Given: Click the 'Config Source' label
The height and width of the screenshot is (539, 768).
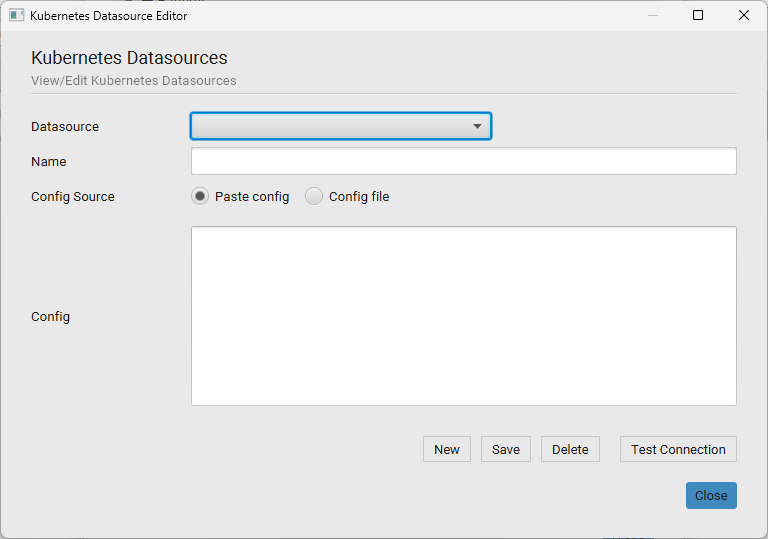Looking at the screenshot, I should click(x=73, y=196).
